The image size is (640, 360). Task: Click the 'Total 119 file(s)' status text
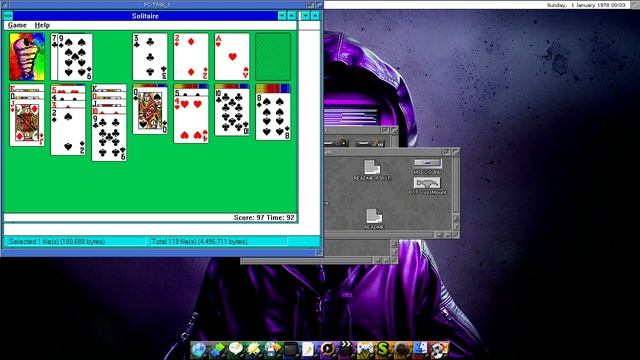(199, 242)
